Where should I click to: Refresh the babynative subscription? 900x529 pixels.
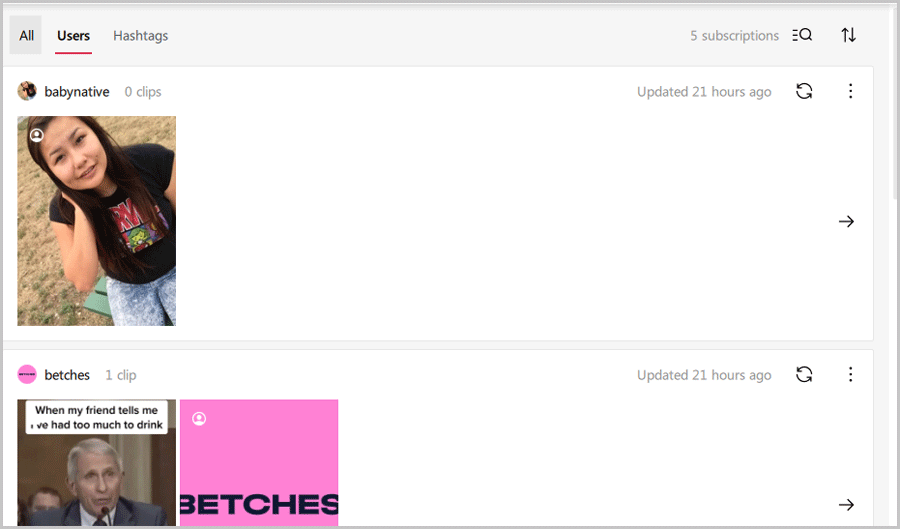coord(804,91)
